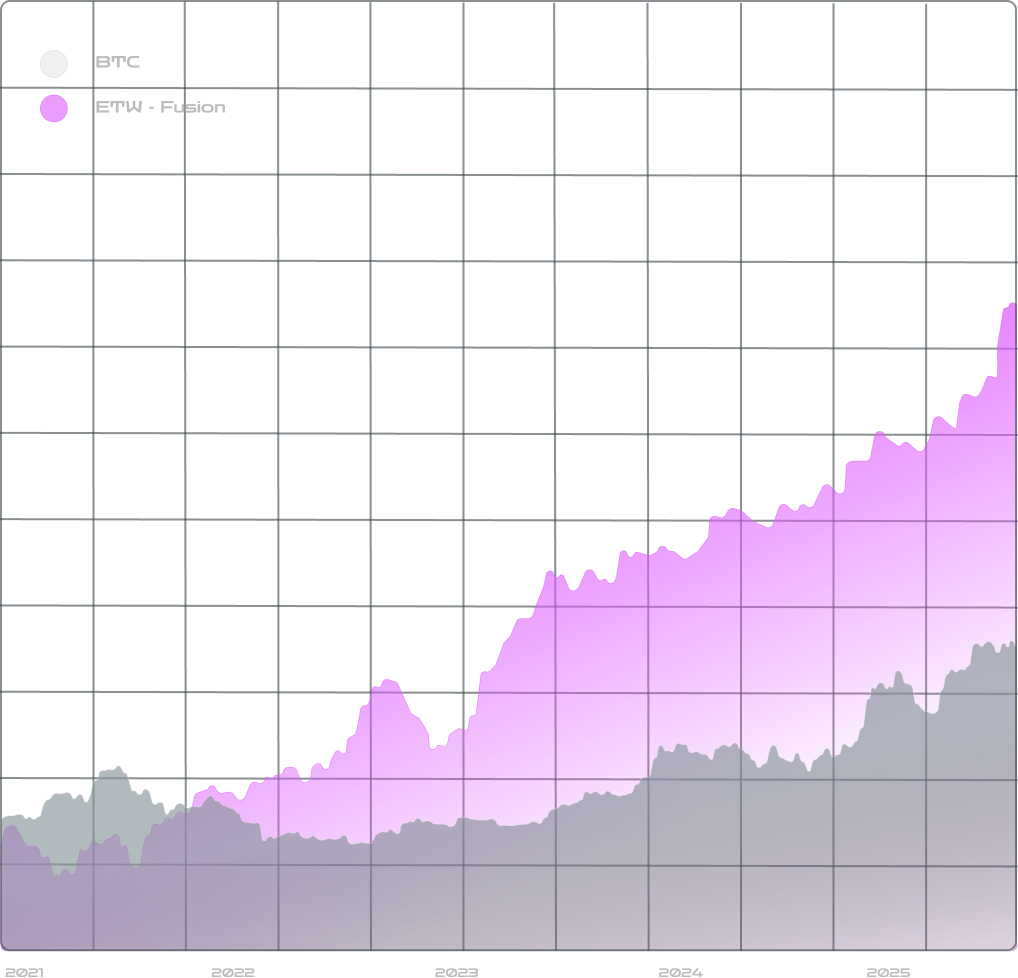Select the 2023 x-axis label
The height and width of the screenshot is (978, 1018).
pyautogui.click(x=456, y=971)
